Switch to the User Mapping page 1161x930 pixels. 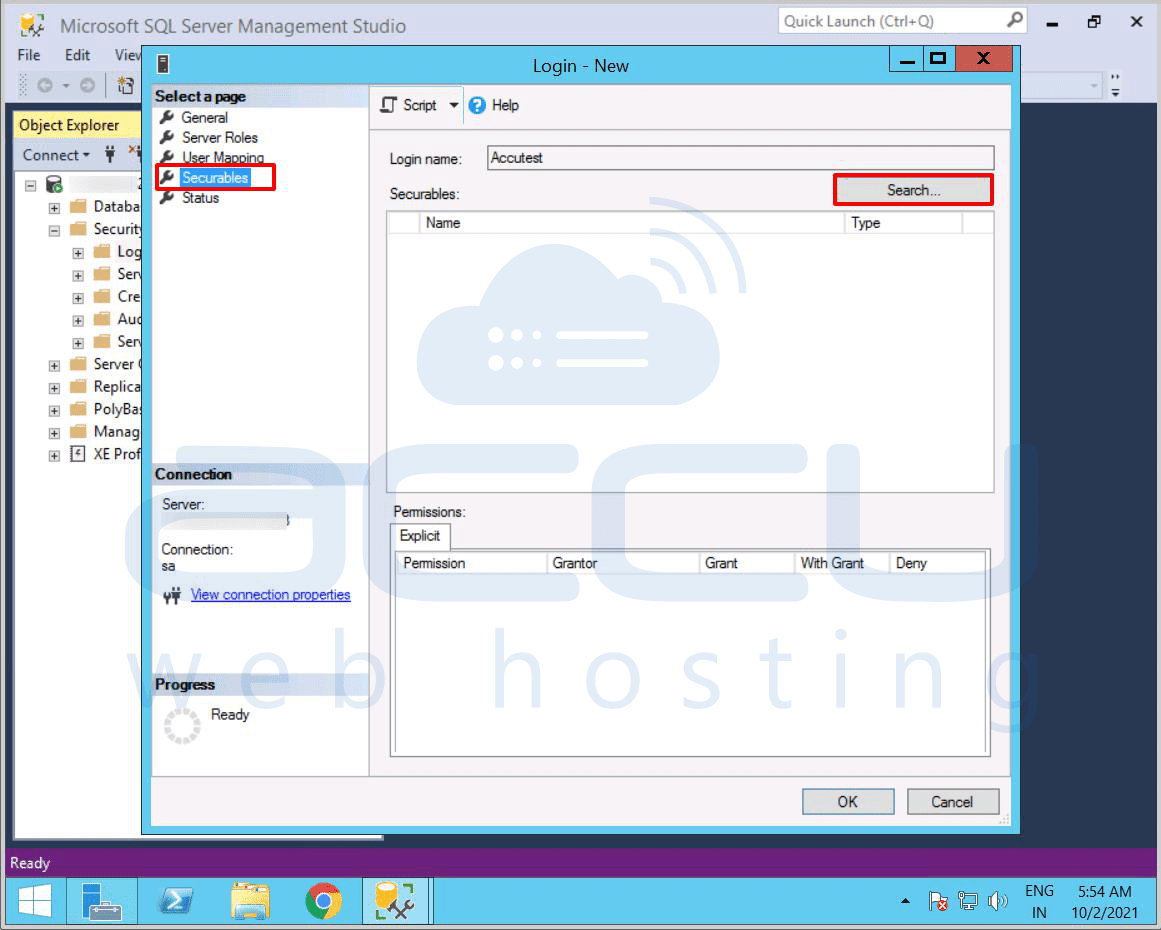(x=223, y=158)
